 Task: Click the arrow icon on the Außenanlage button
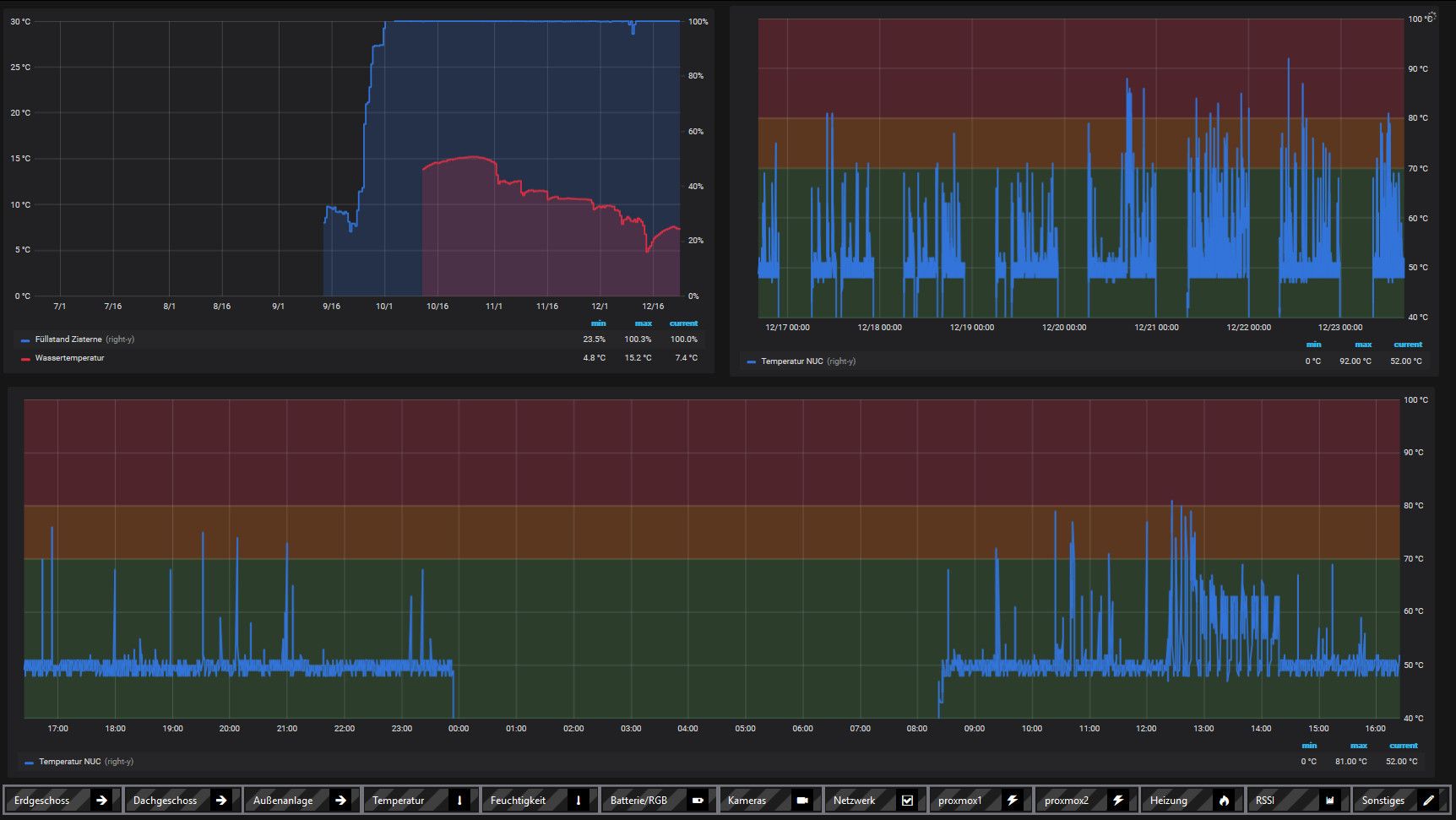tap(340, 800)
